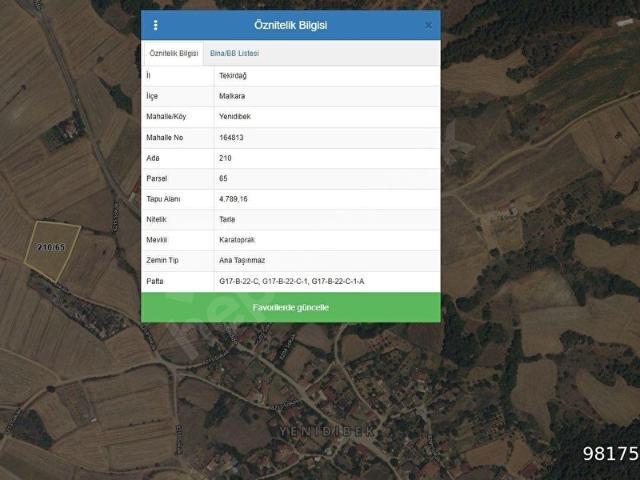Click the Mevkii row label
This screenshot has width=640, height=480.
(x=157, y=240)
